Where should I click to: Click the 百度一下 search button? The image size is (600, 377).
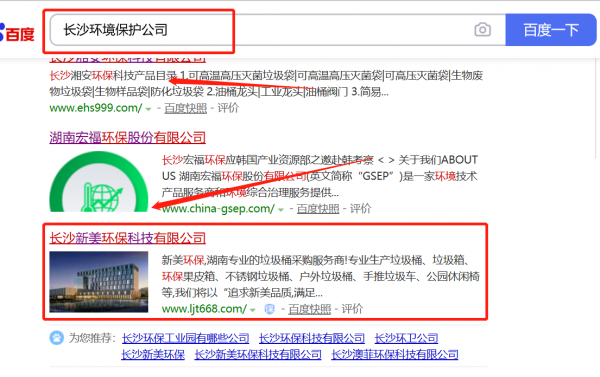[551, 30]
